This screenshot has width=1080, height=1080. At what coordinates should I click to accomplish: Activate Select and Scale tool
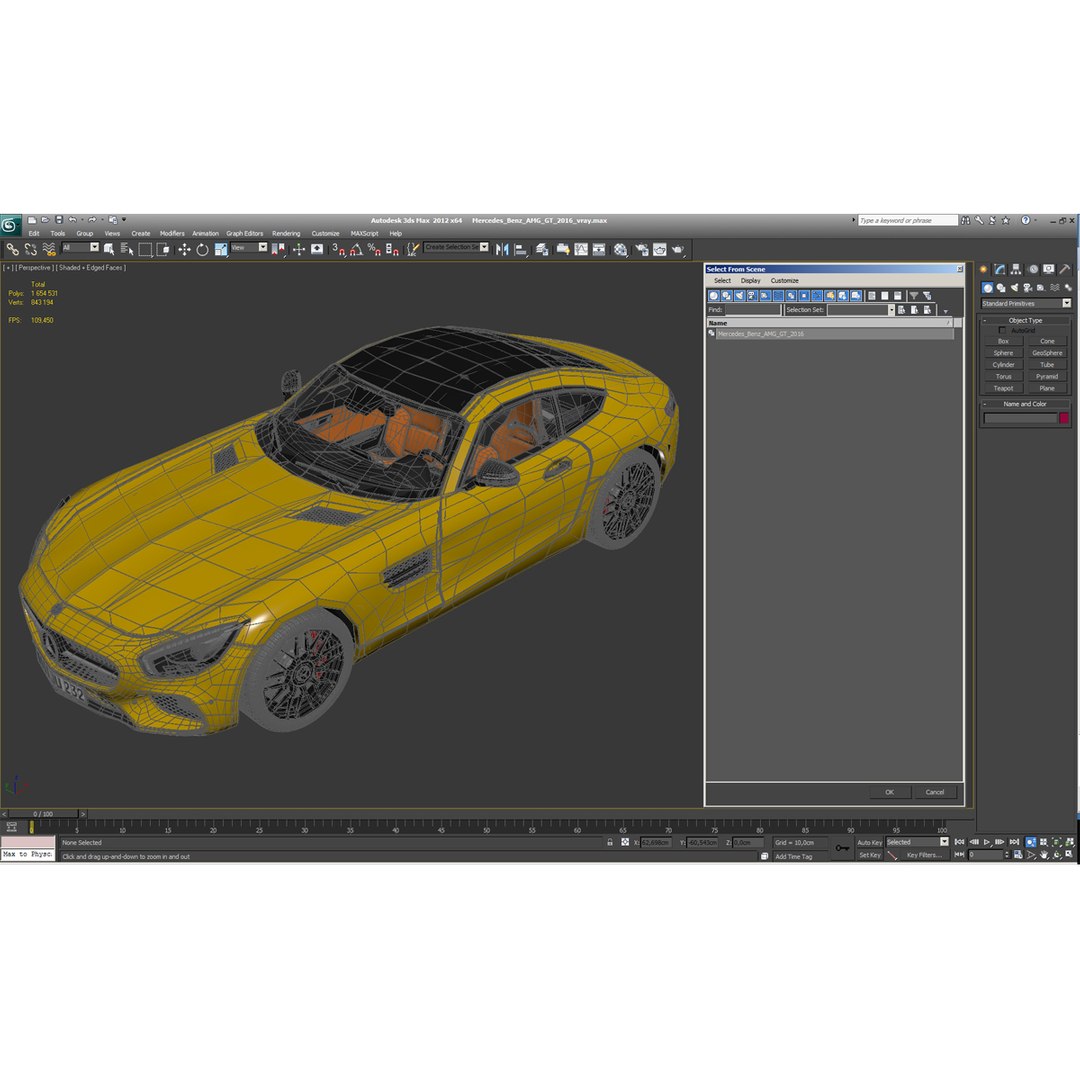220,249
